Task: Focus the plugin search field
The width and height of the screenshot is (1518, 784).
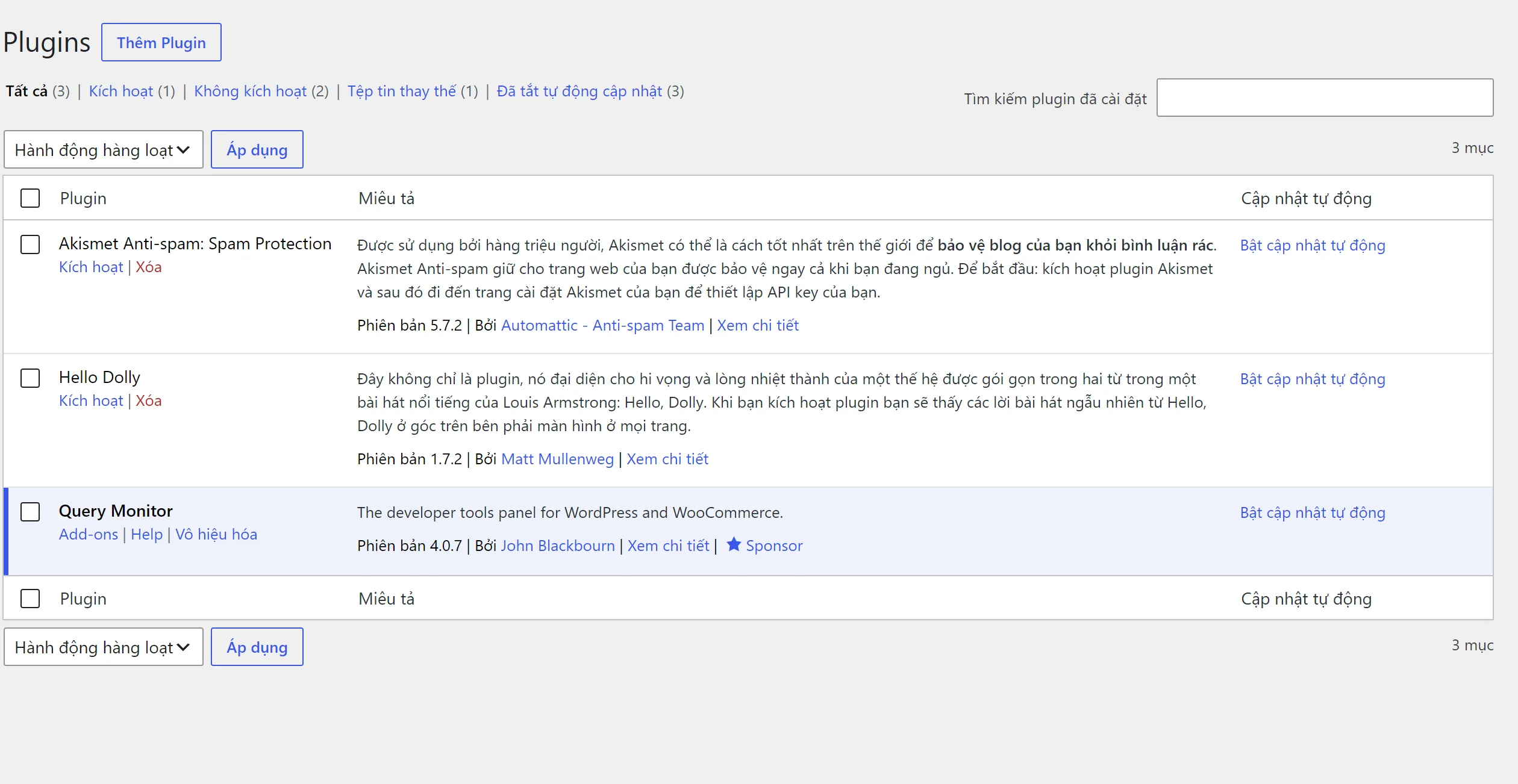Action: coord(1325,98)
